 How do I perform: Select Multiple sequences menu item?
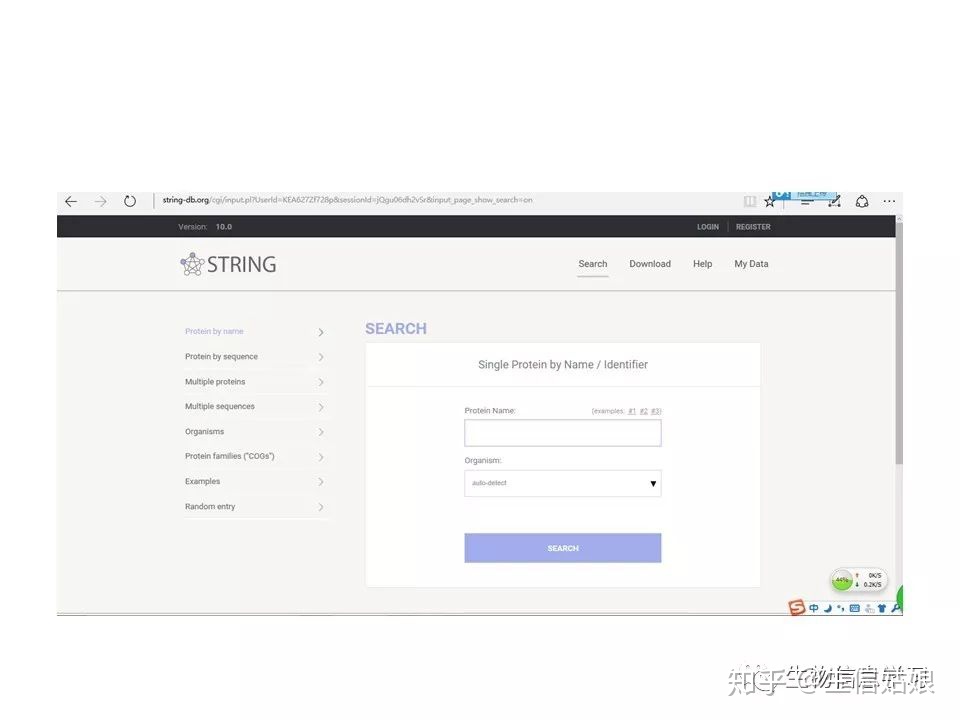pos(220,406)
